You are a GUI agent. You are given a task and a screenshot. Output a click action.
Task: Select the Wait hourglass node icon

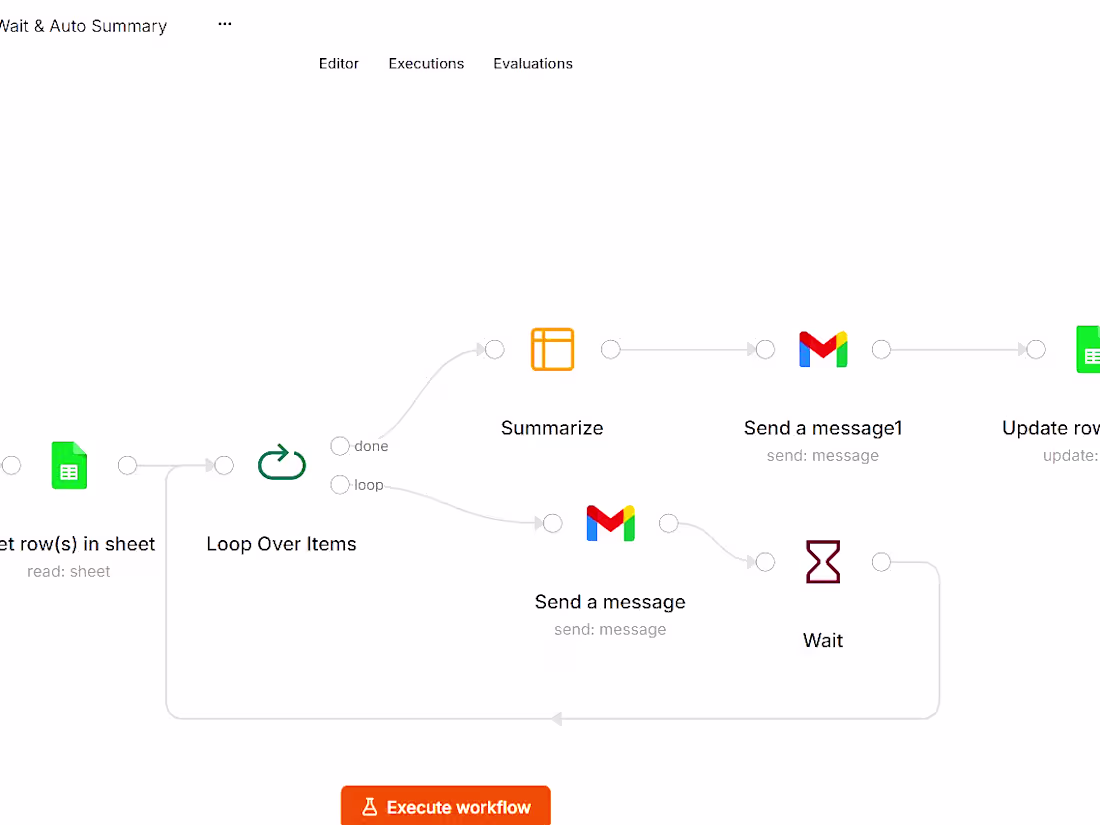[x=823, y=562]
